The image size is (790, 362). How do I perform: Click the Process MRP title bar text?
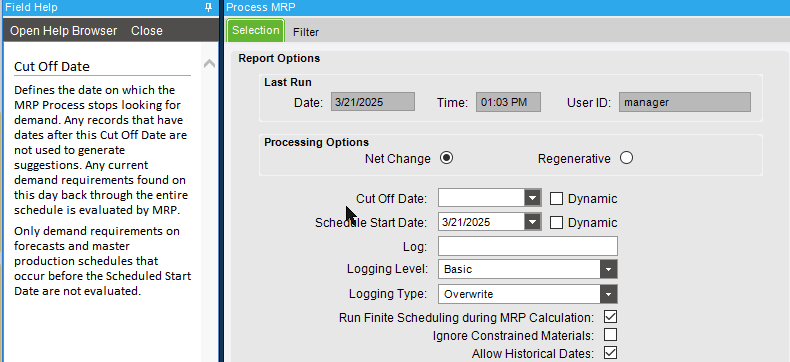click(261, 7)
